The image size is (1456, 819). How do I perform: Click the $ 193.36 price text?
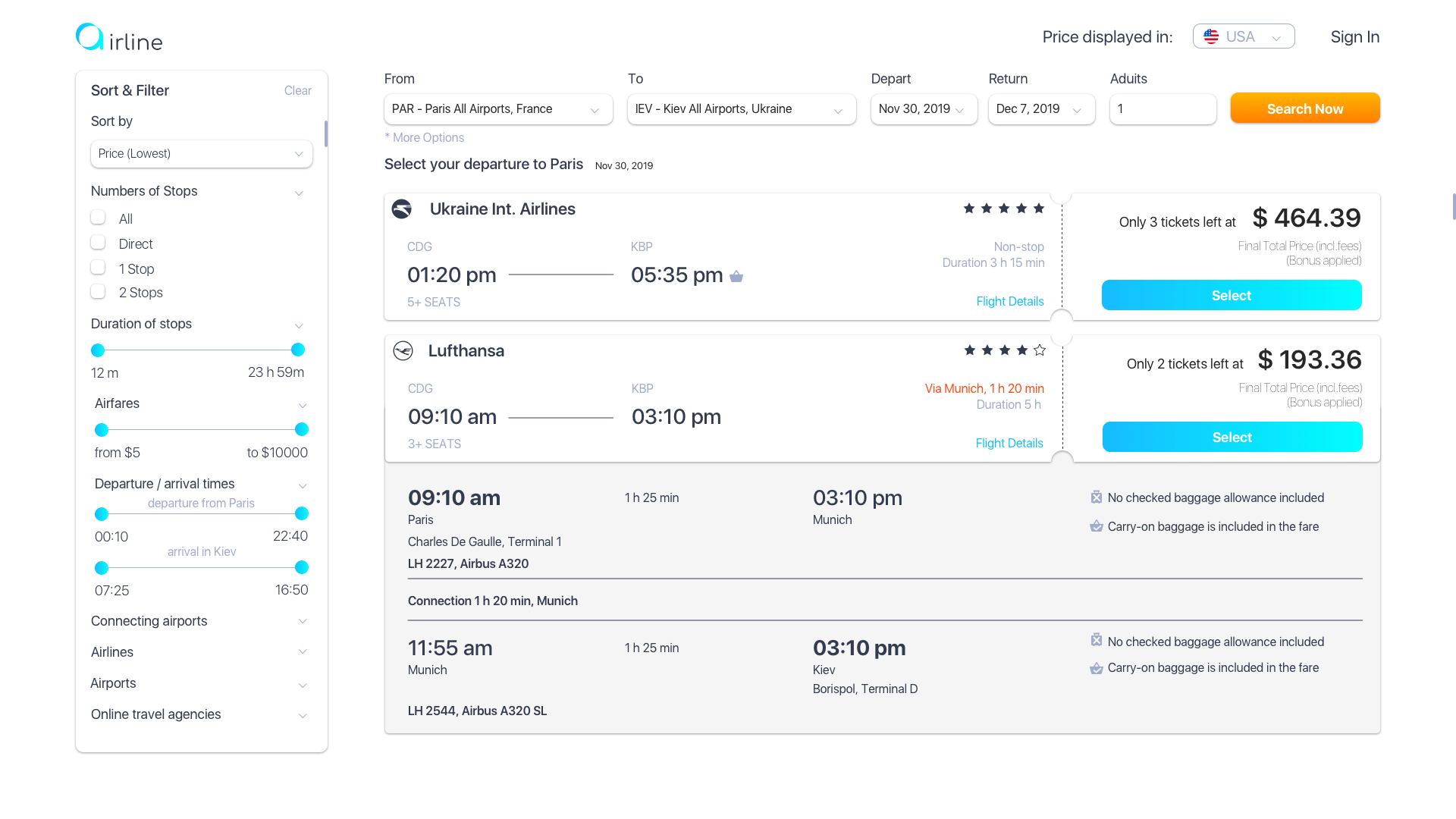pos(1310,359)
